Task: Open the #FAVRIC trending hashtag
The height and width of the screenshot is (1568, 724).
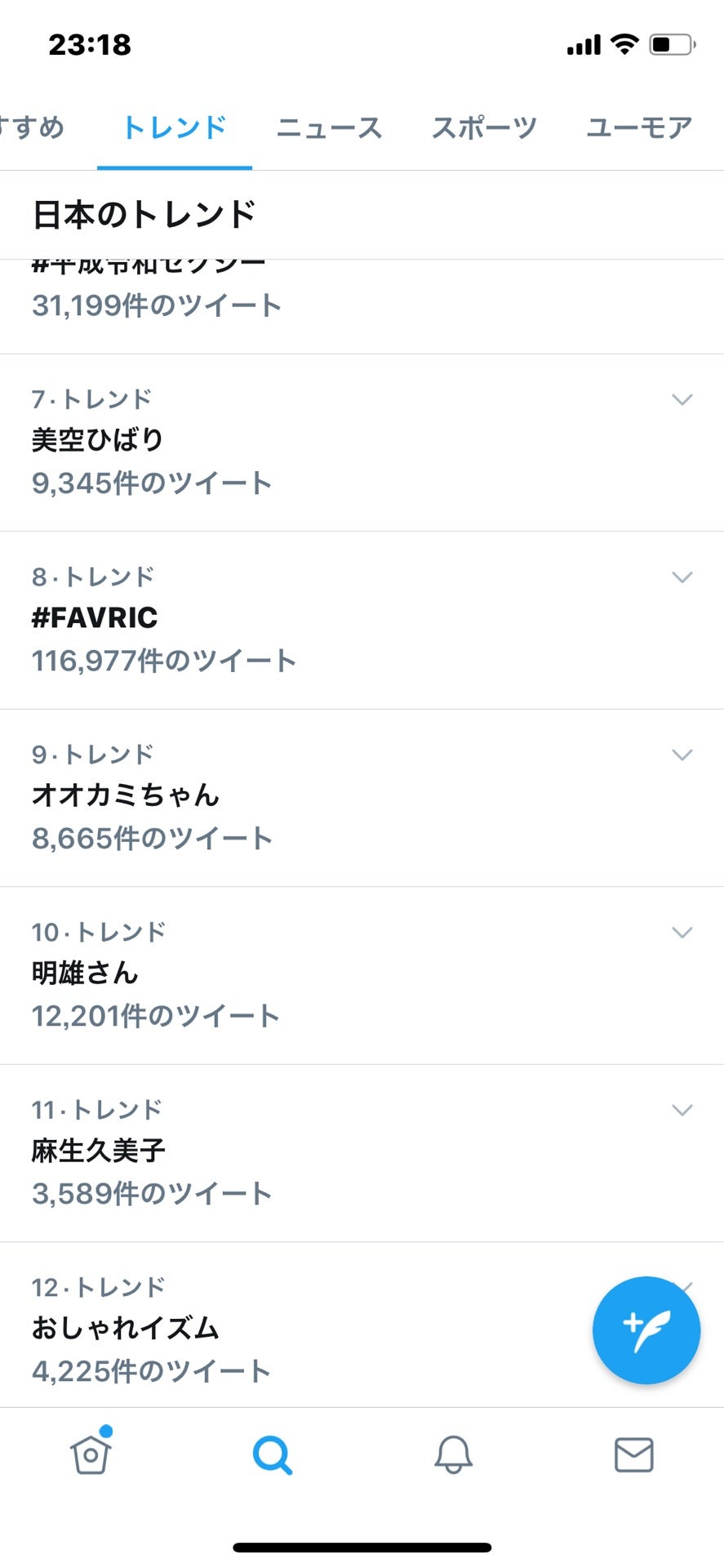Action: click(x=95, y=617)
